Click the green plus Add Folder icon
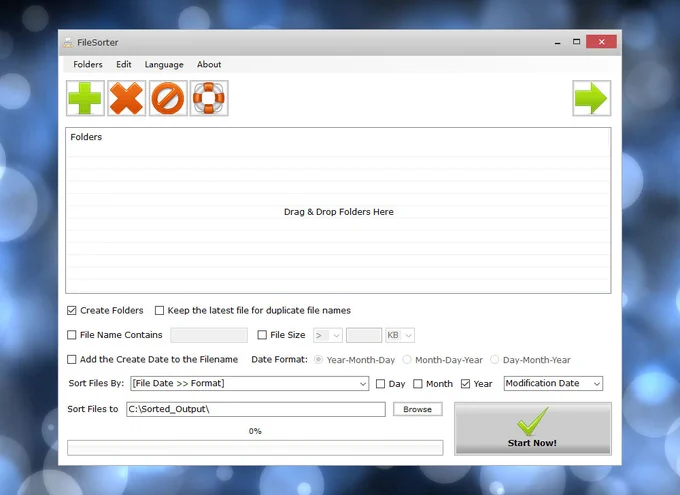 85,98
